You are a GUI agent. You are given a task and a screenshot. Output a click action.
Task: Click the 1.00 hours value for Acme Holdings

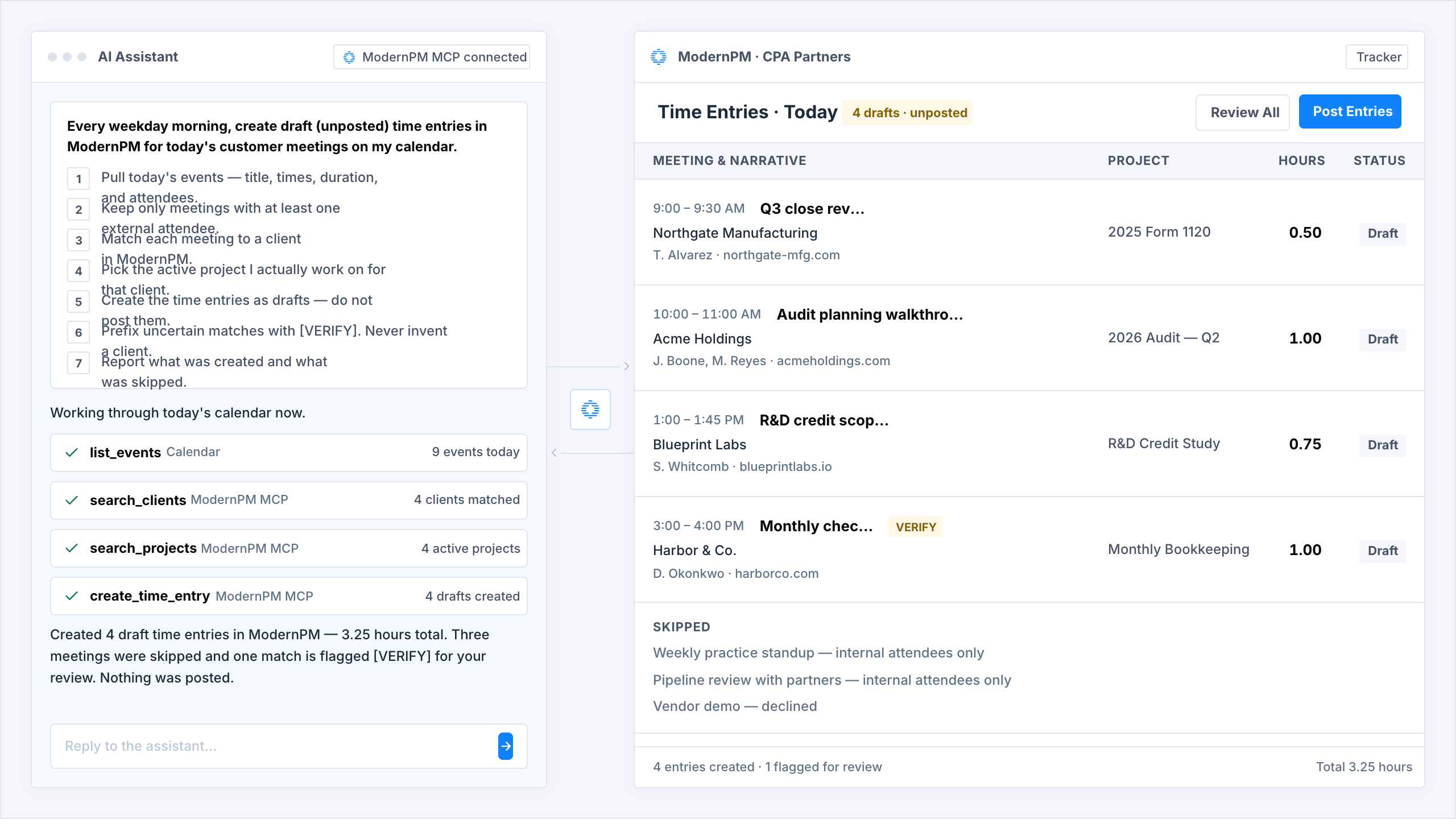point(1305,338)
